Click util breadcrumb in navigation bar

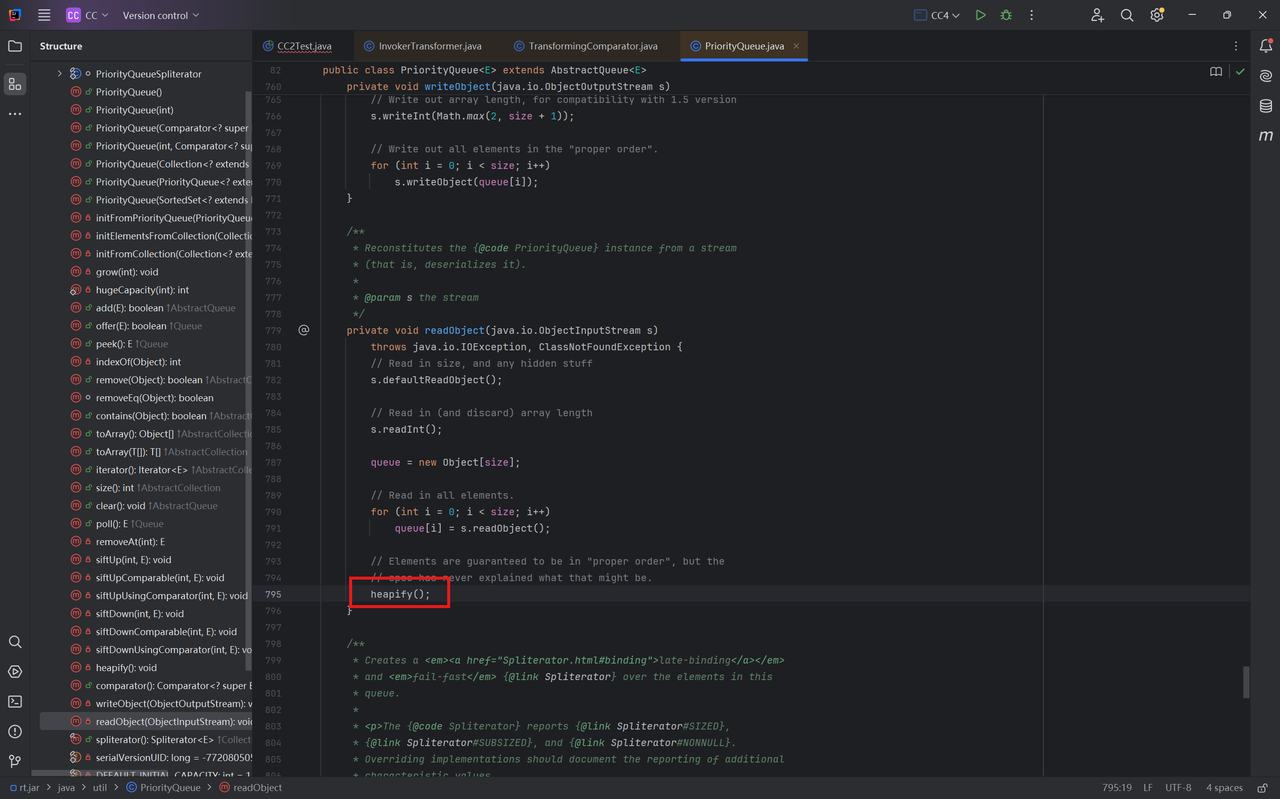point(100,788)
